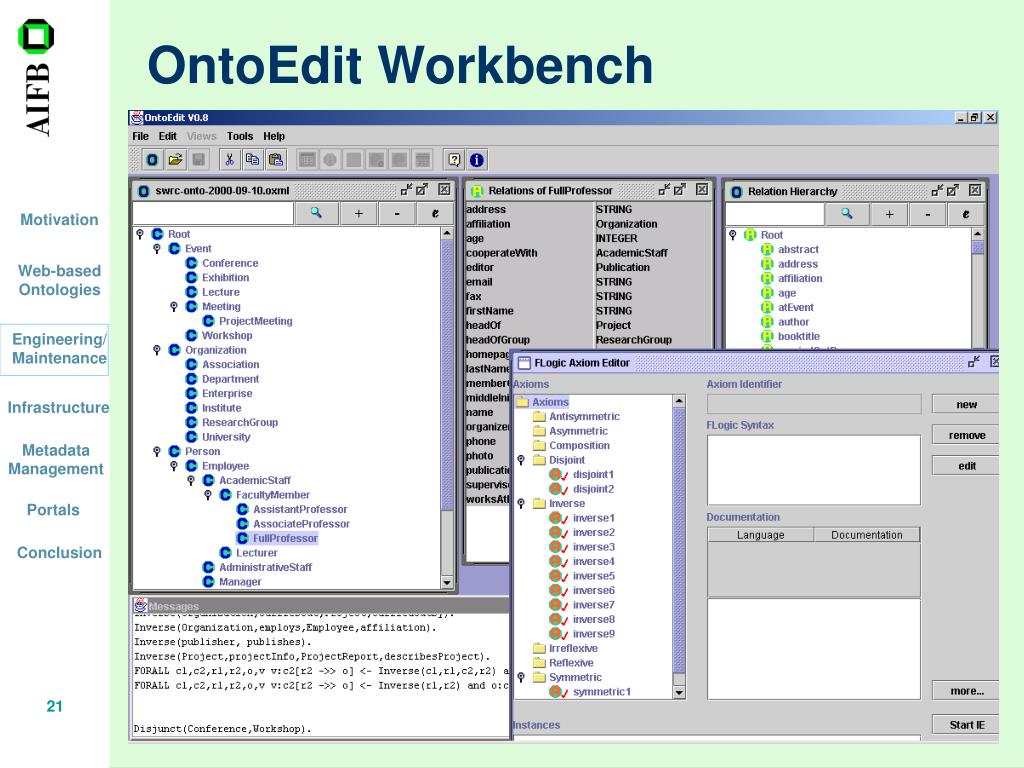This screenshot has height=768, width=1024.
Task: Click the Help question-mark toolbar icon
Action: [454, 160]
